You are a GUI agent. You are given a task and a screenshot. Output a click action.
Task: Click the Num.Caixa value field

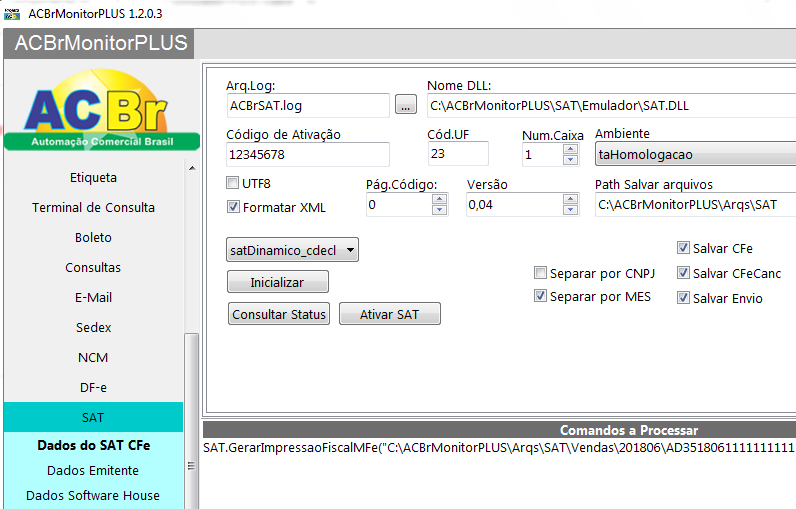[x=543, y=154]
